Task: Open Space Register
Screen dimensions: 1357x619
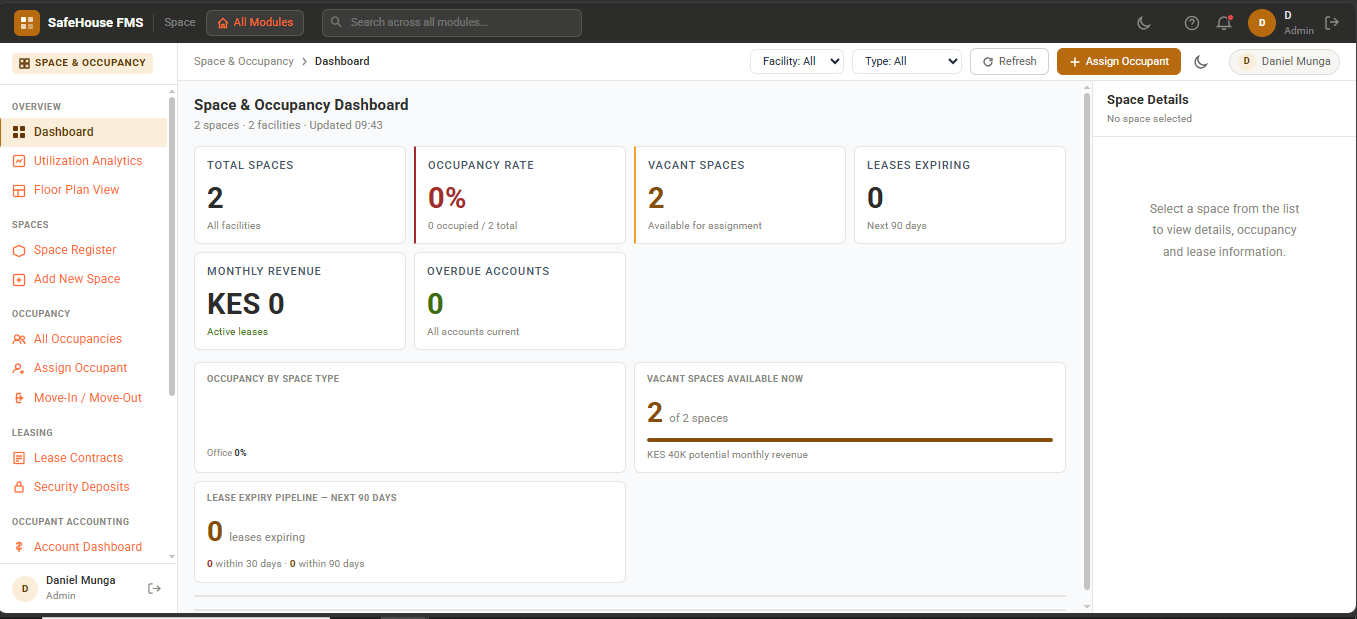Action: [84, 250]
